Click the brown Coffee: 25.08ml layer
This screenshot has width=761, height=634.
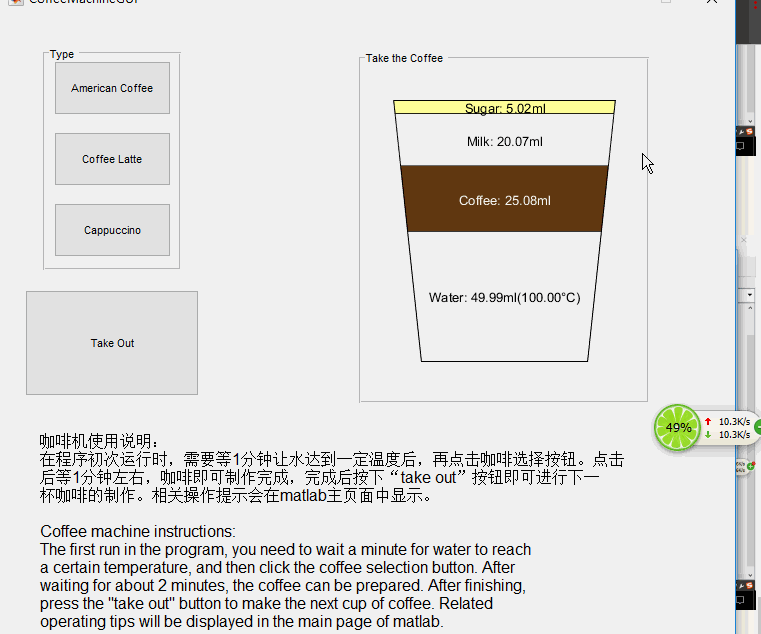pyautogui.click(x=505, y=199)
